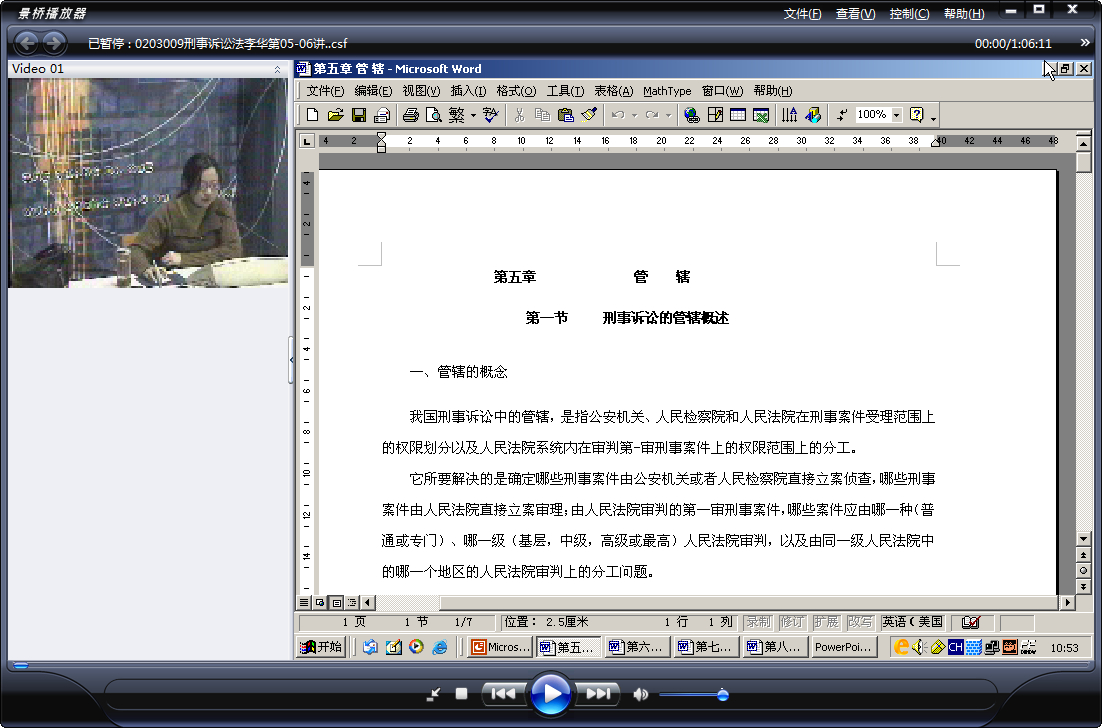Click the Word Help question mark icon
1102x728 pixels.
tap(916, 115)
